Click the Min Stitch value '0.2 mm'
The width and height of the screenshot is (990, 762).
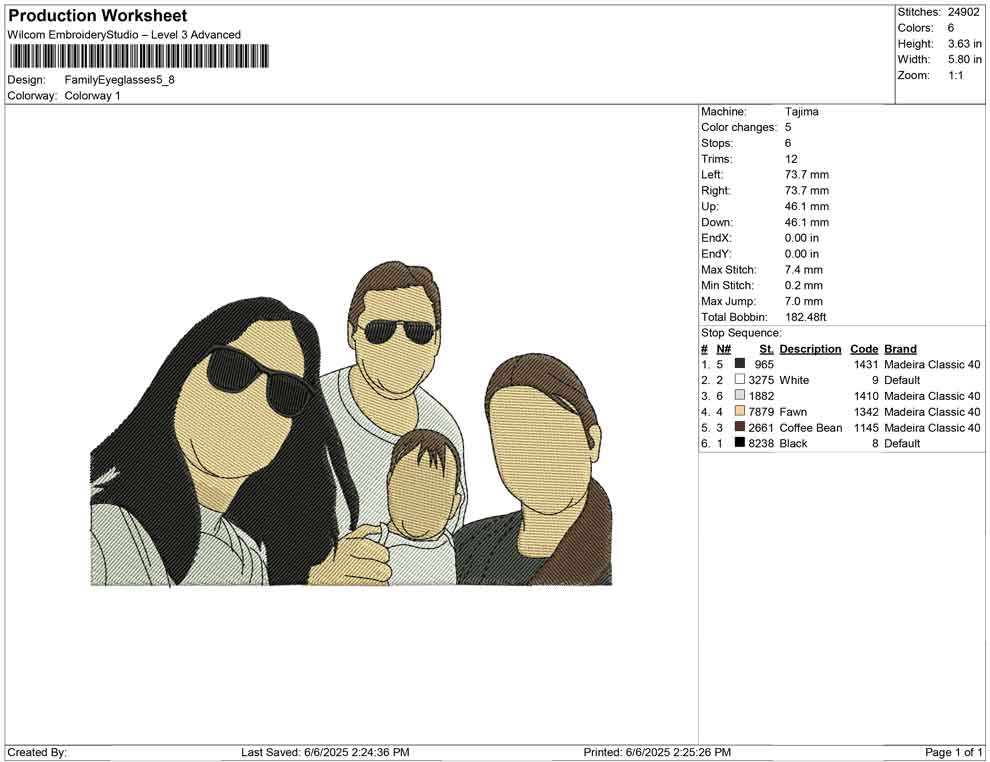coord(804,285)
